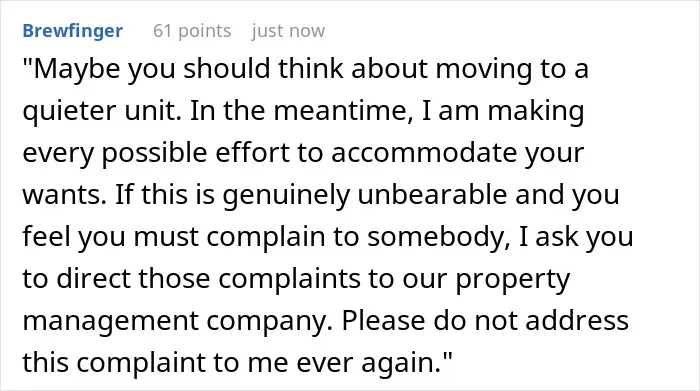Click the words 'Please do not address'
Image resolution: width=700 pixels, height=391 pixels.
tap(485, 321)
